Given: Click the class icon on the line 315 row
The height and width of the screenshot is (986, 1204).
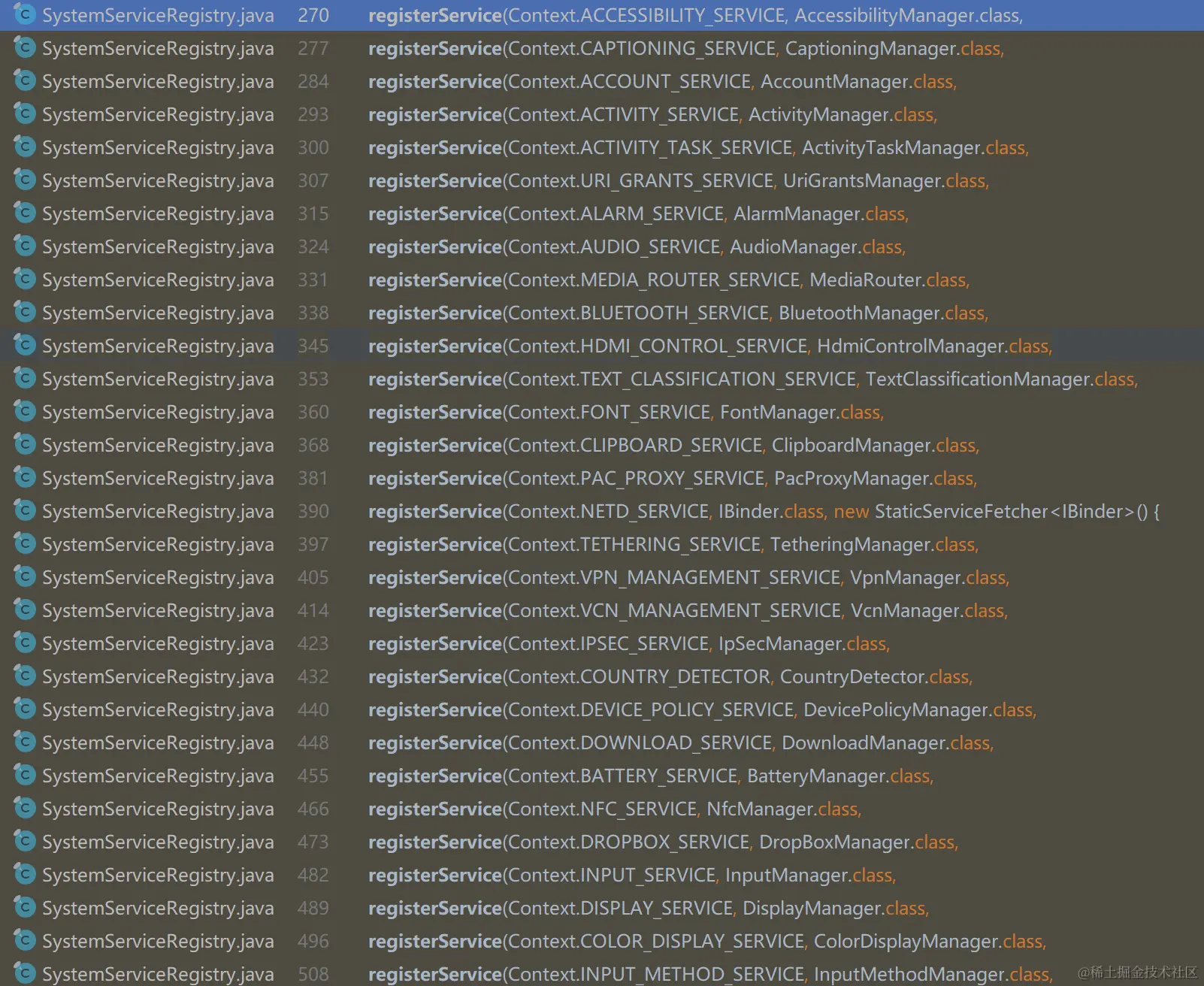Looking at the screenshot, I should (x=25, y=213).
